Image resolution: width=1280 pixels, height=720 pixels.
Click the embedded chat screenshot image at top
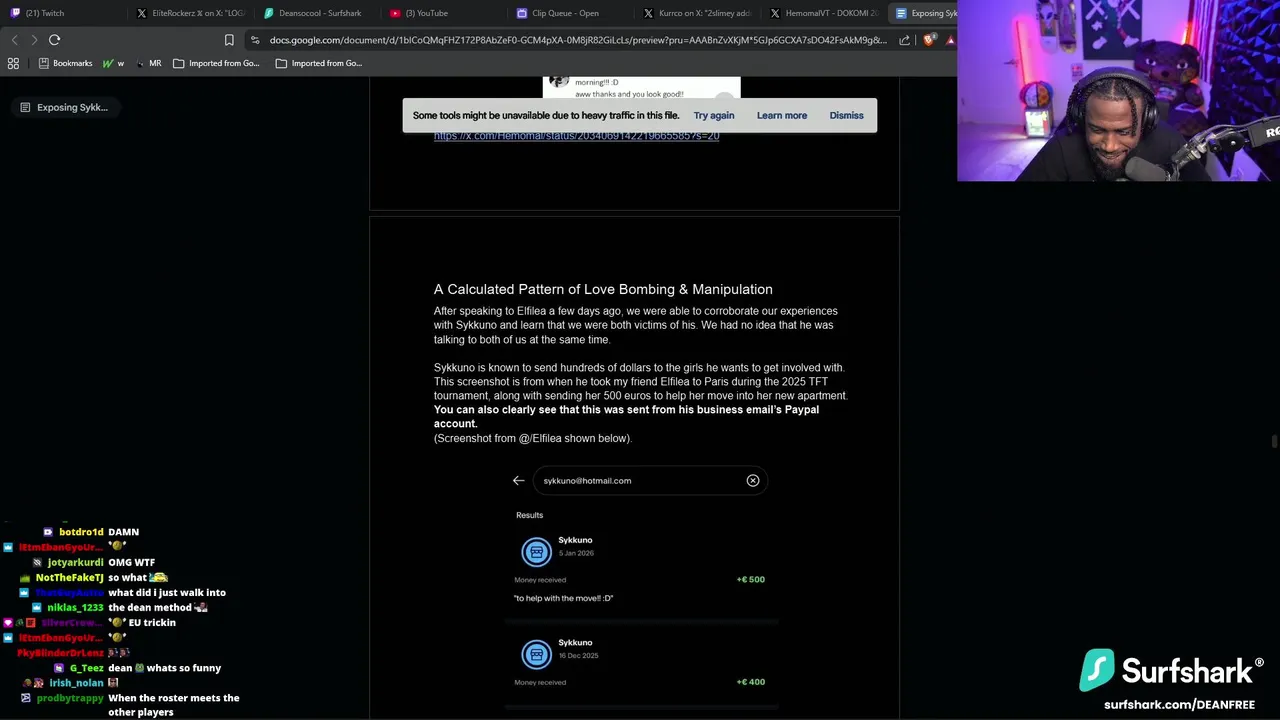642,88
